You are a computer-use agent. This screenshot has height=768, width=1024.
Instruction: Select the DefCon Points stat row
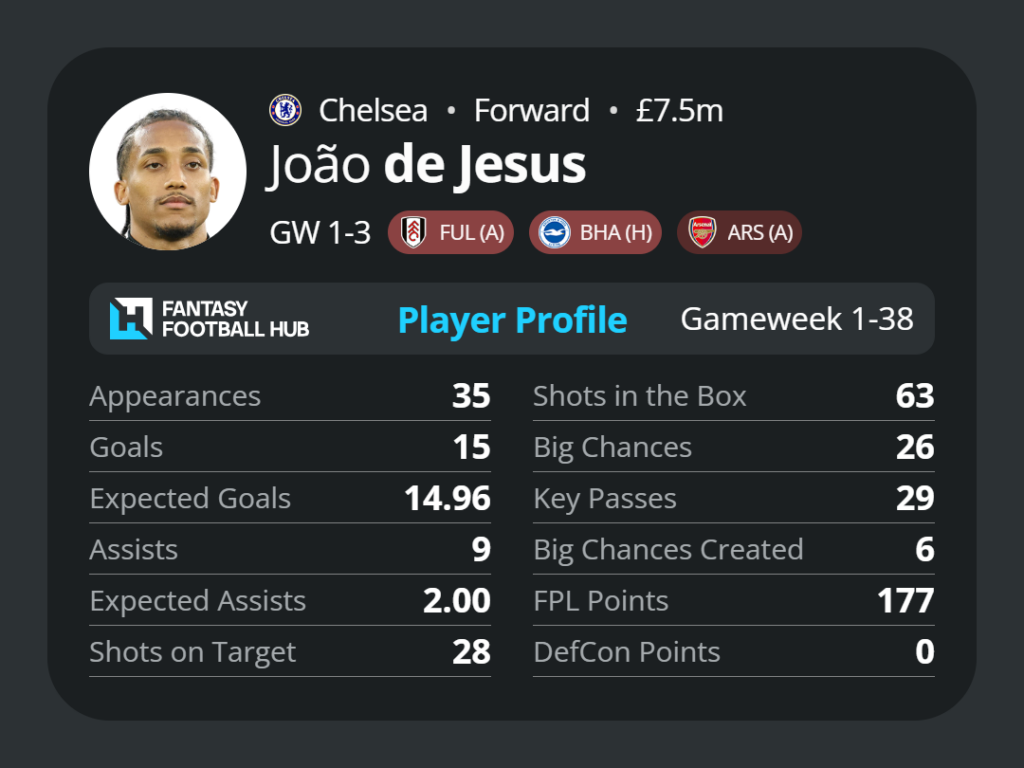pos(733,652)
